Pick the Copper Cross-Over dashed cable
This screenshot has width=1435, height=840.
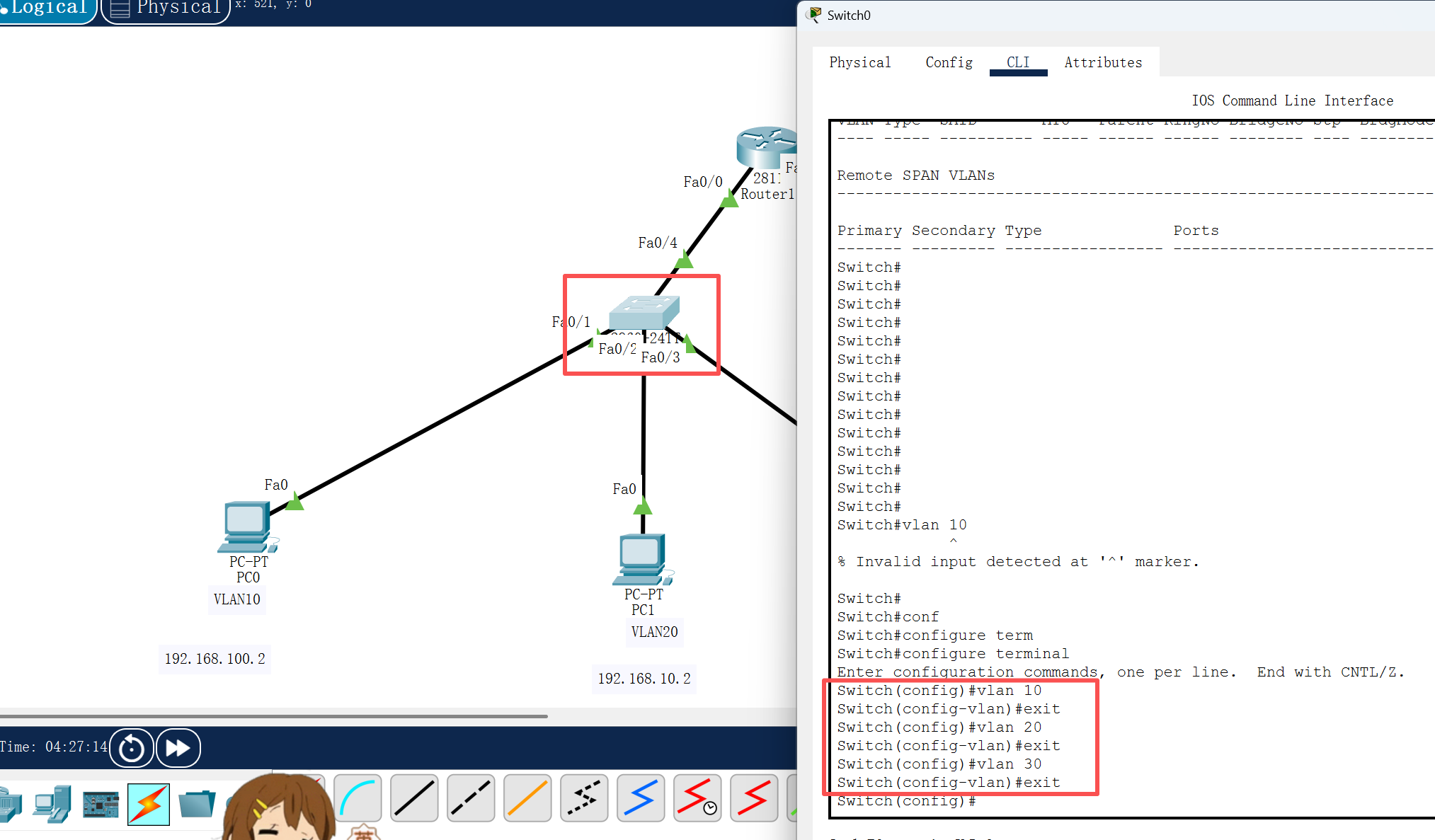coord(471,798)
